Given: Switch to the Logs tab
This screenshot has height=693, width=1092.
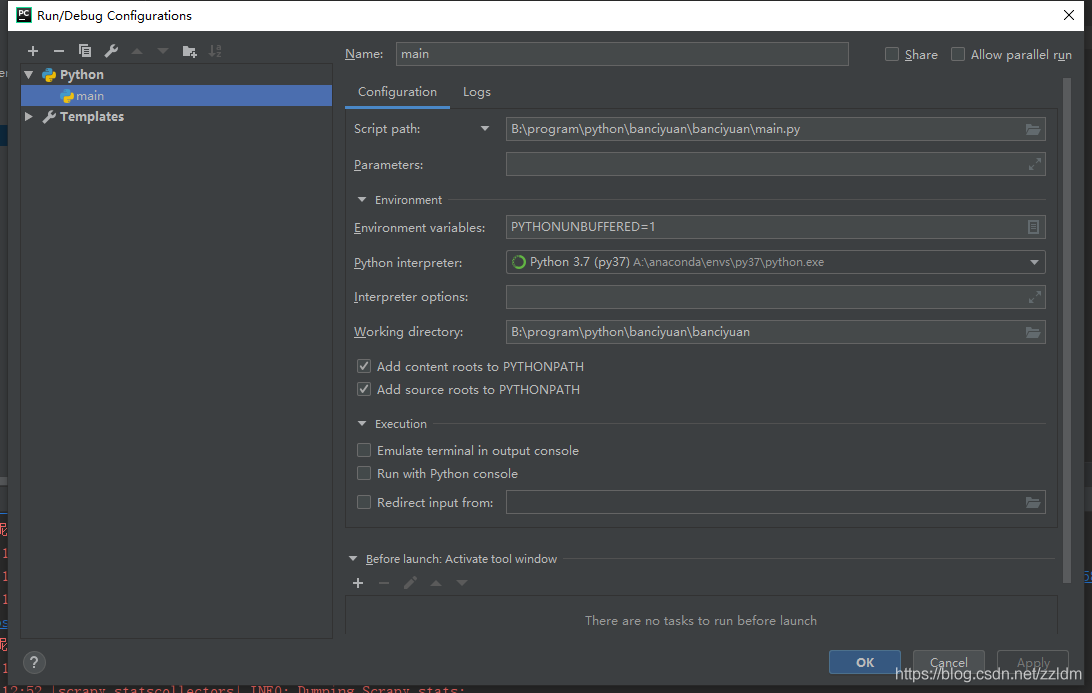Looking at the screenshot, I should pos(477,92).
